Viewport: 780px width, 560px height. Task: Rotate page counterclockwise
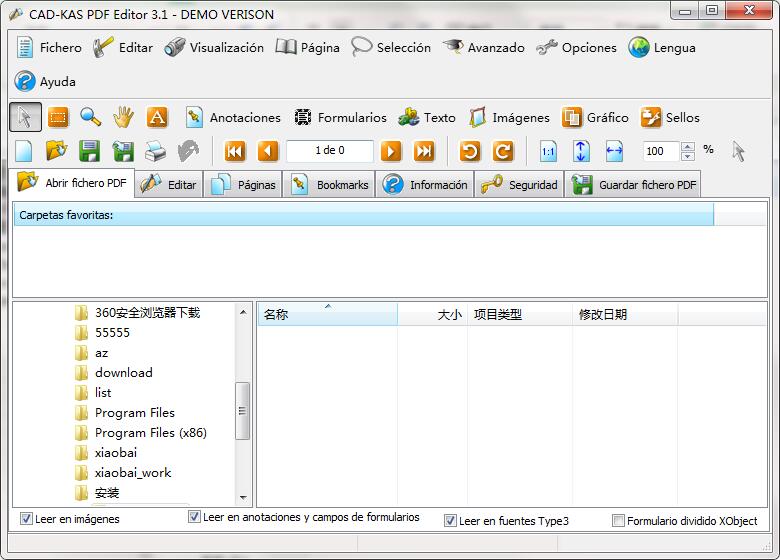click(x=470, y=151)
